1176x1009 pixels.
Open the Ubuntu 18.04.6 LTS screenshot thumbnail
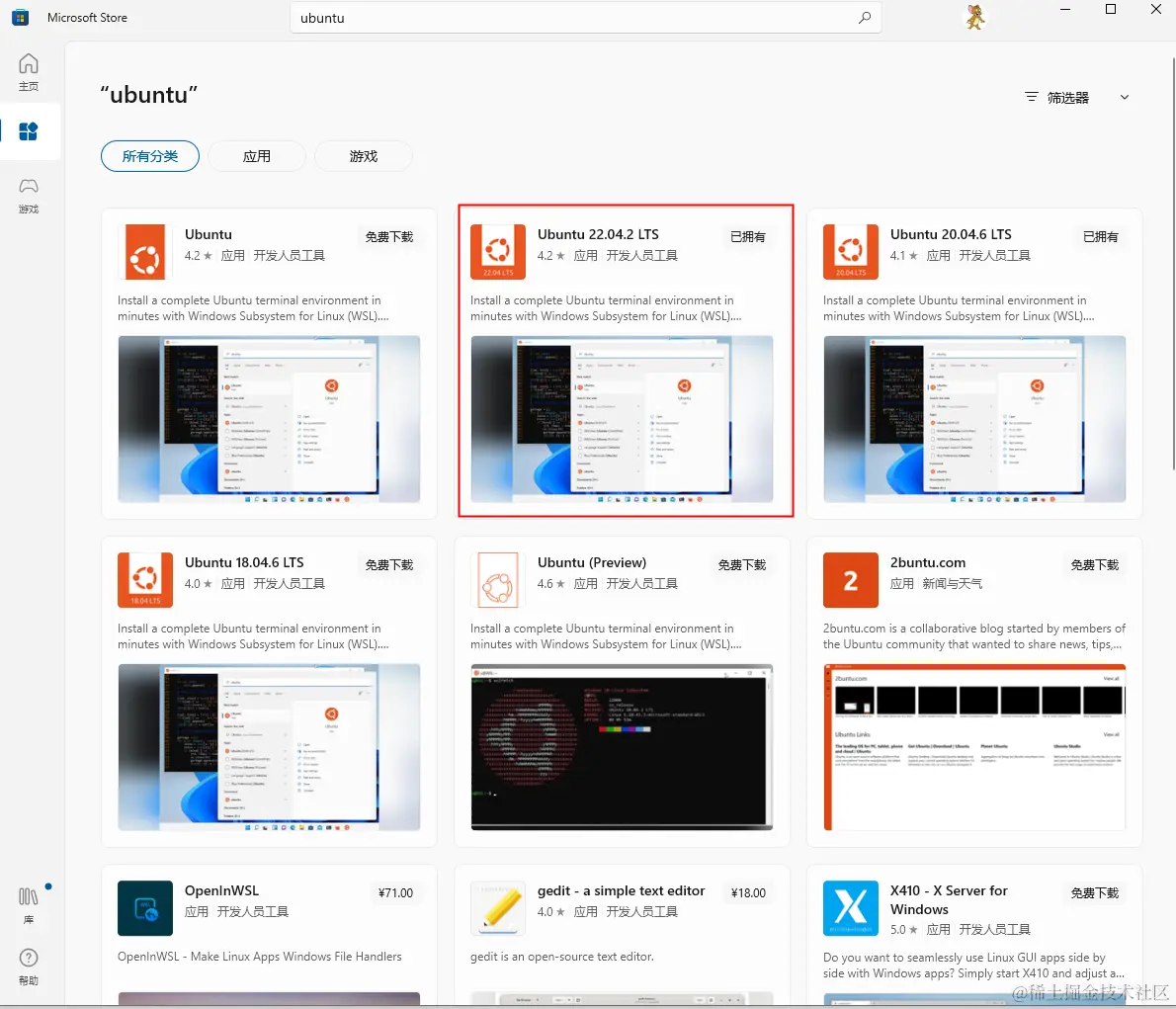[269, 747]
